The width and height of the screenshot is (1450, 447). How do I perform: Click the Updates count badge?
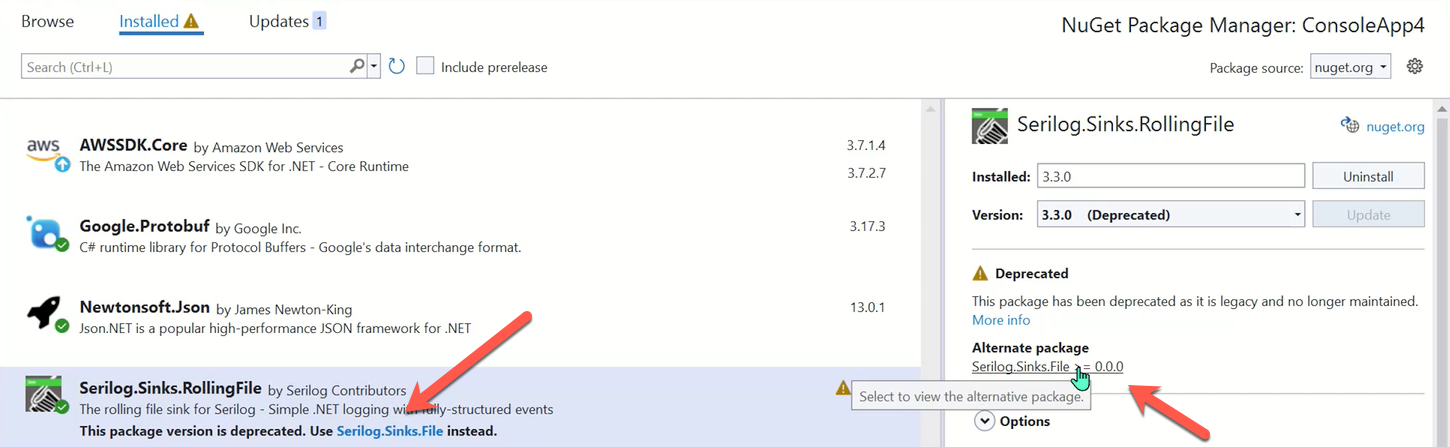319,21
